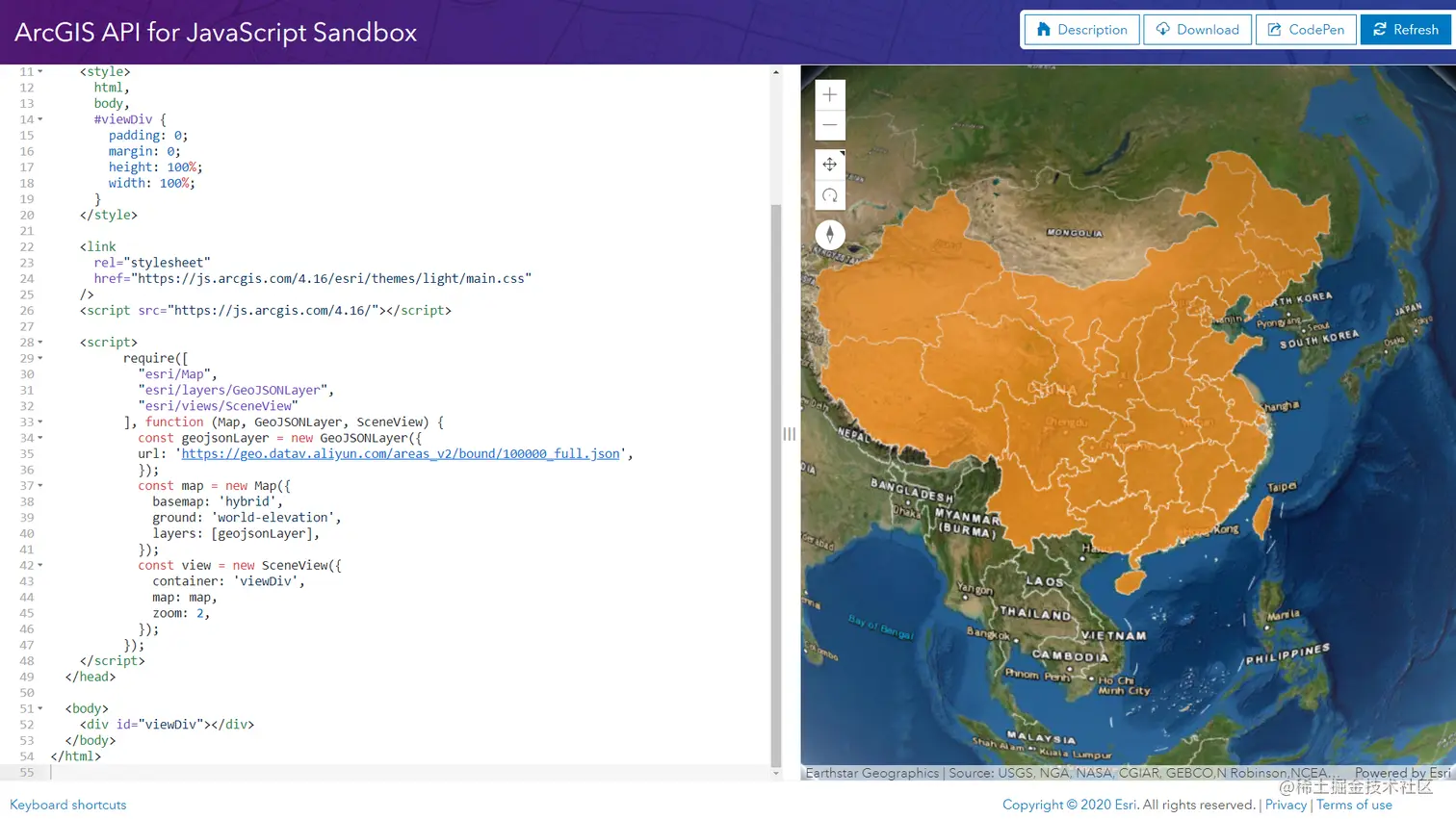This screenshot has height=819, width=1456.
Task: Refresh the map preview
Action: tap(1406, 30)
